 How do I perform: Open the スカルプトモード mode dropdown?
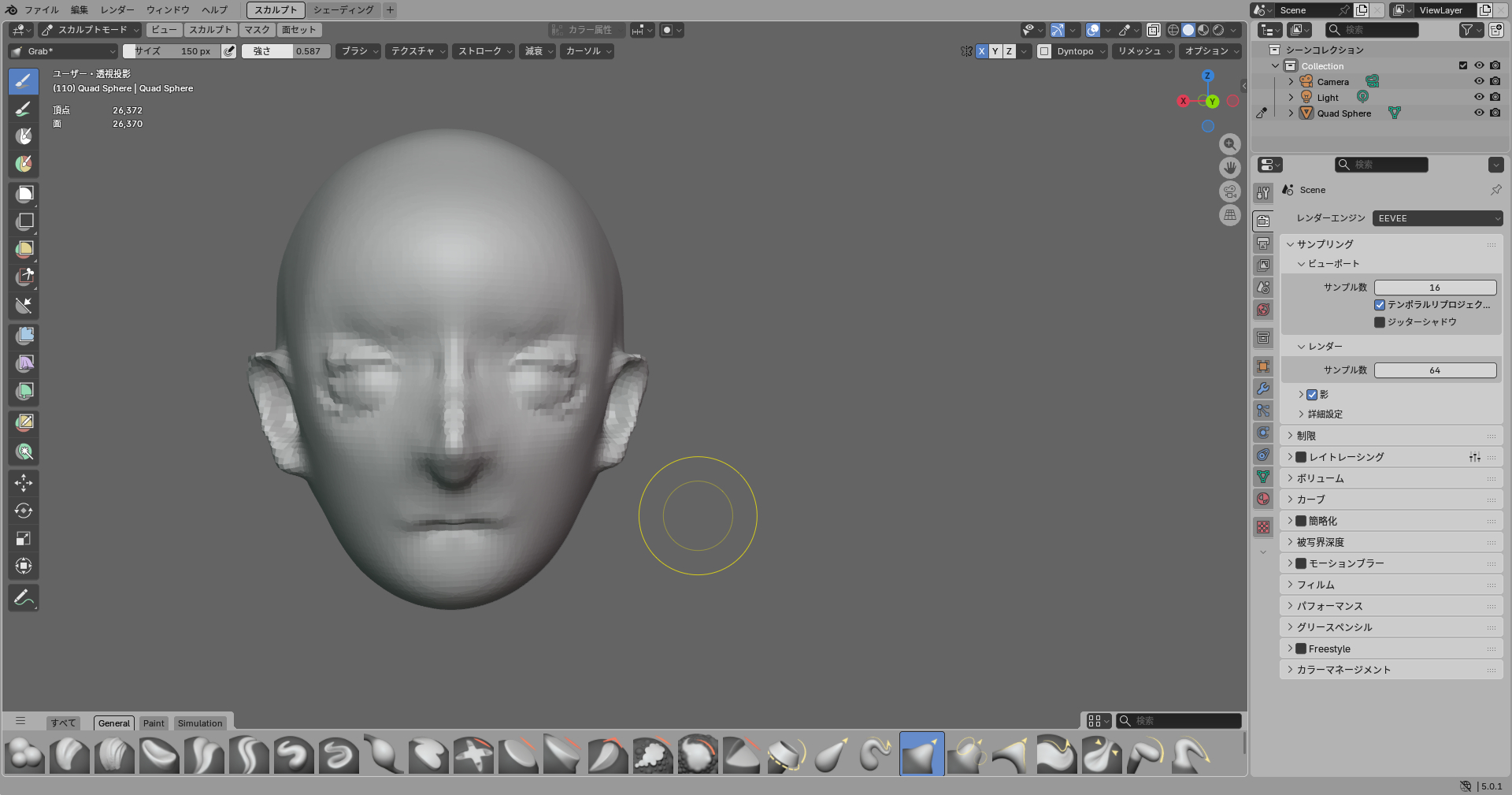(91, 30)
